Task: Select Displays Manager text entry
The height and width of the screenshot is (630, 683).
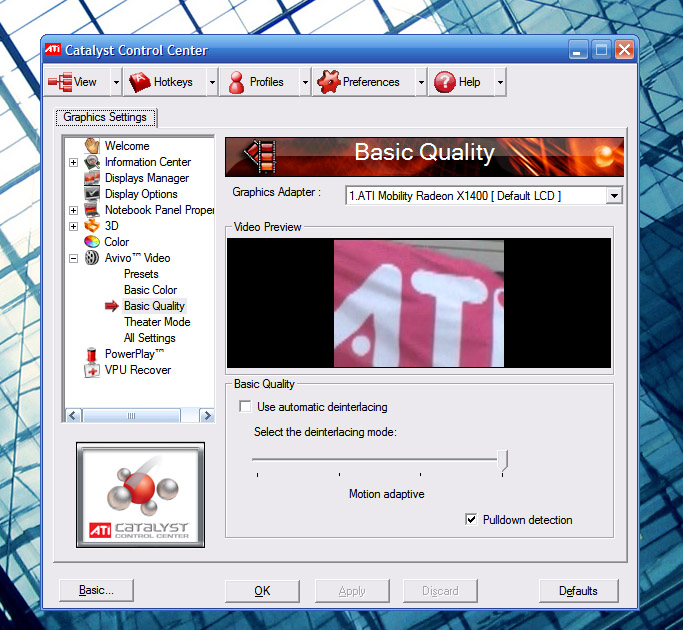Action: pyautogui.click(x=147, y=178)
